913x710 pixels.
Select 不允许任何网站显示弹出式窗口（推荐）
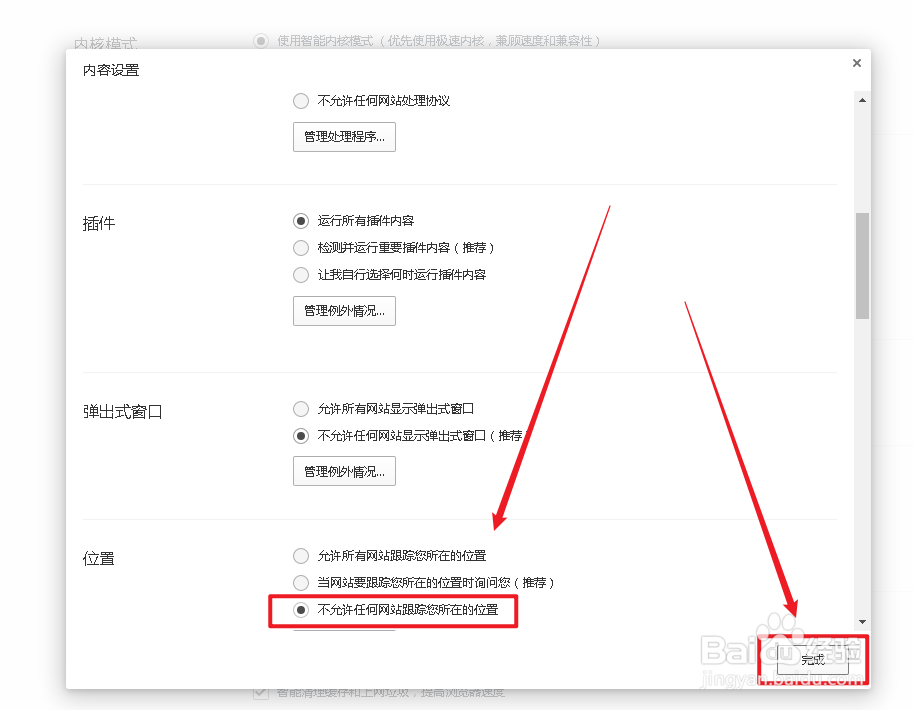pyautogui.click(x=301, y=435)
